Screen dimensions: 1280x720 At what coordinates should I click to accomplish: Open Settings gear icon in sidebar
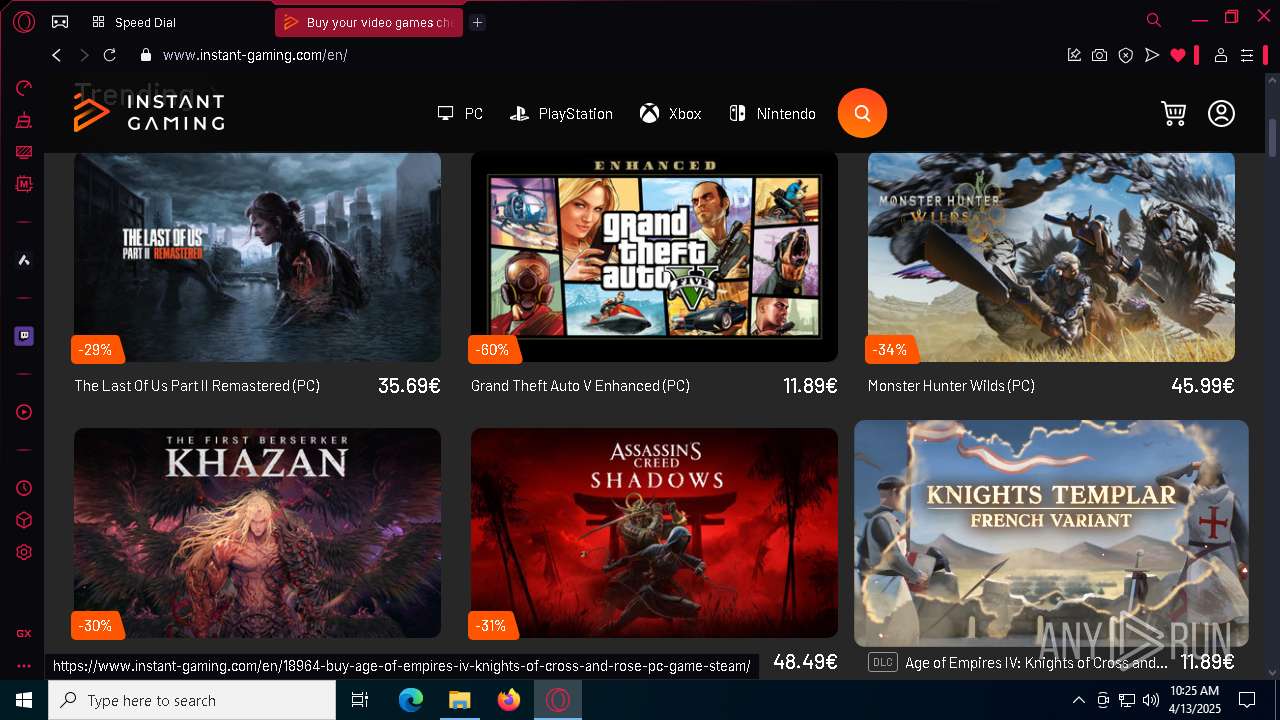click(24, 552)
